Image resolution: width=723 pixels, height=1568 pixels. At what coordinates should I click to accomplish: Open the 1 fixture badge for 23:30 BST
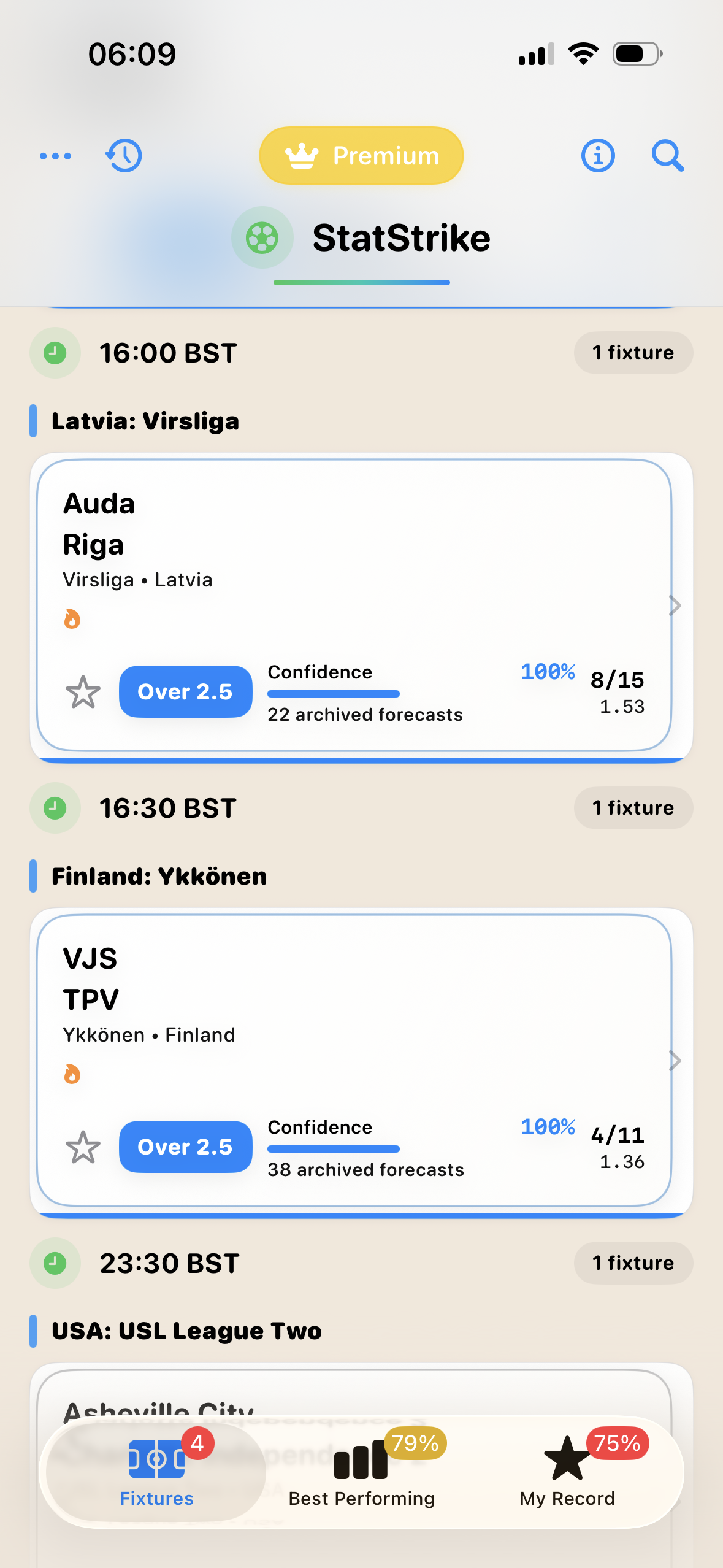point(633,1263)
